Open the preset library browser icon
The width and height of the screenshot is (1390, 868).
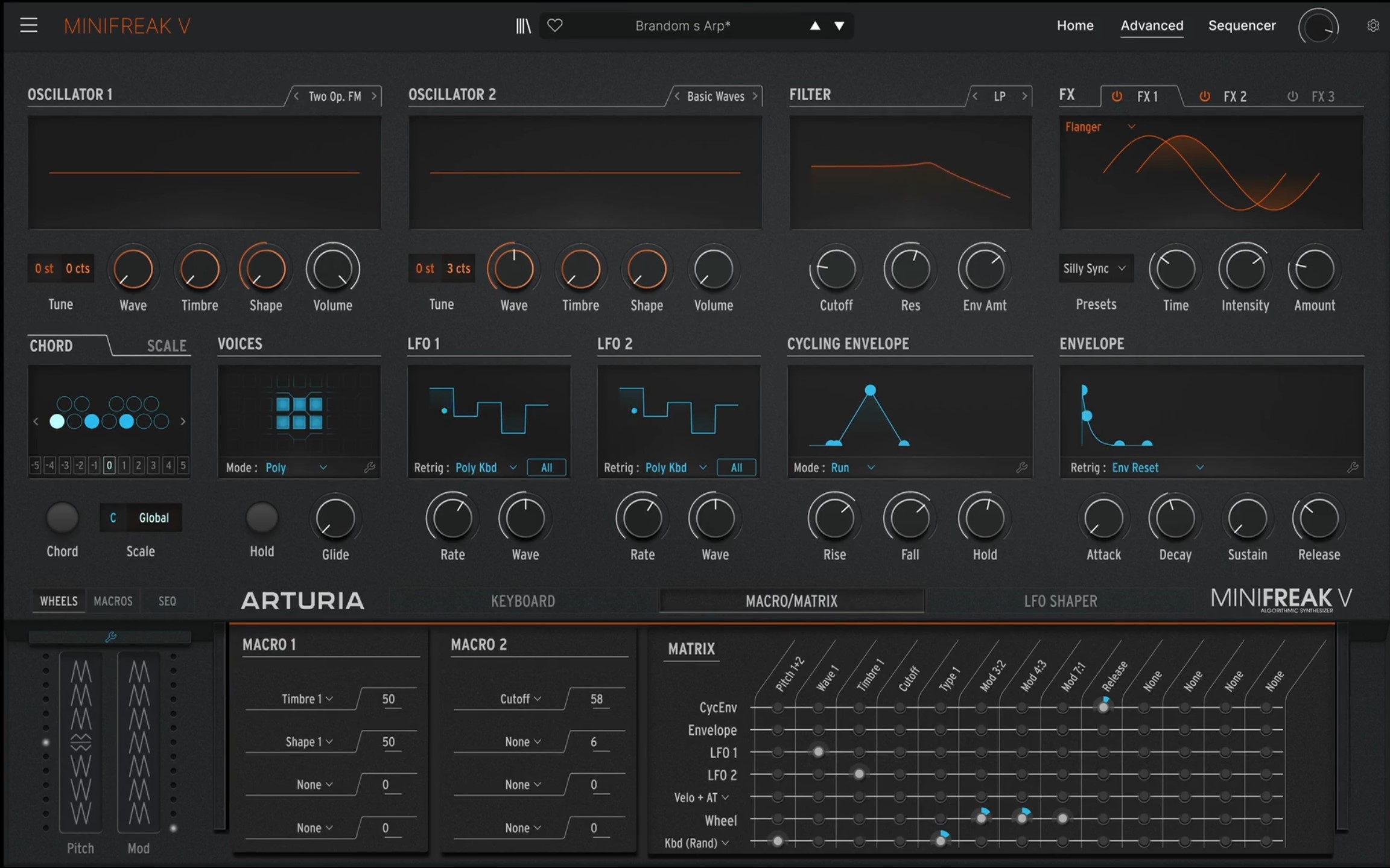523,25
